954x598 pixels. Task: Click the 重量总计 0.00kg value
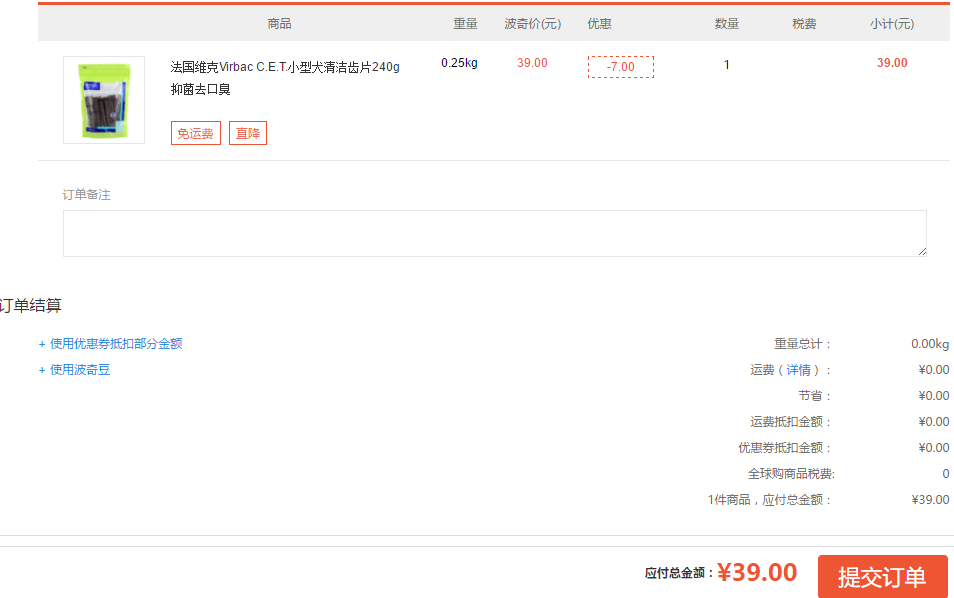(929, 344)
